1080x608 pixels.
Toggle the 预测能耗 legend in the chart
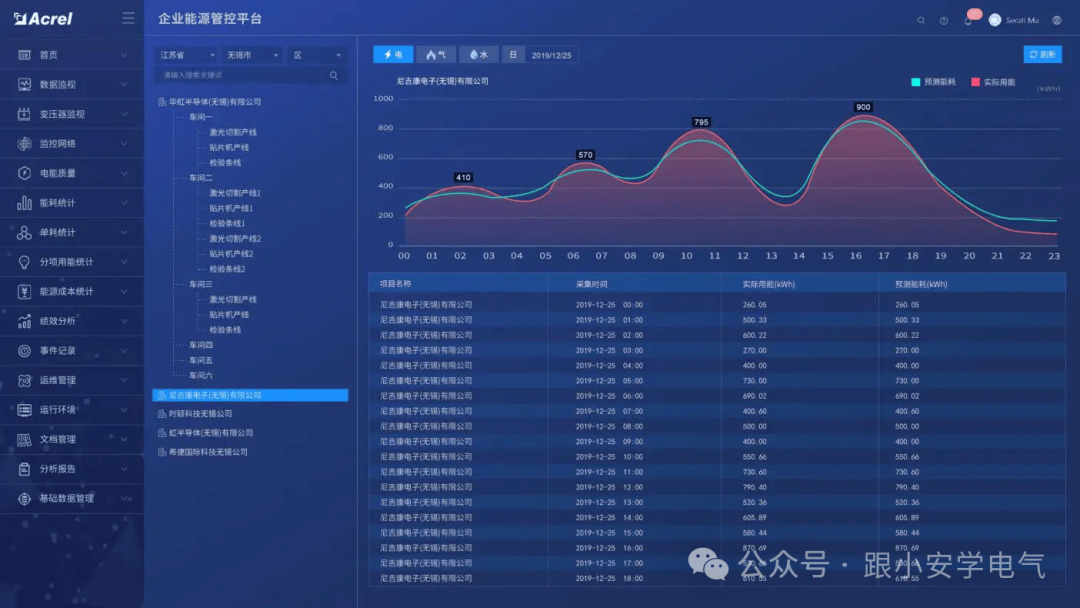pos(934,83)
